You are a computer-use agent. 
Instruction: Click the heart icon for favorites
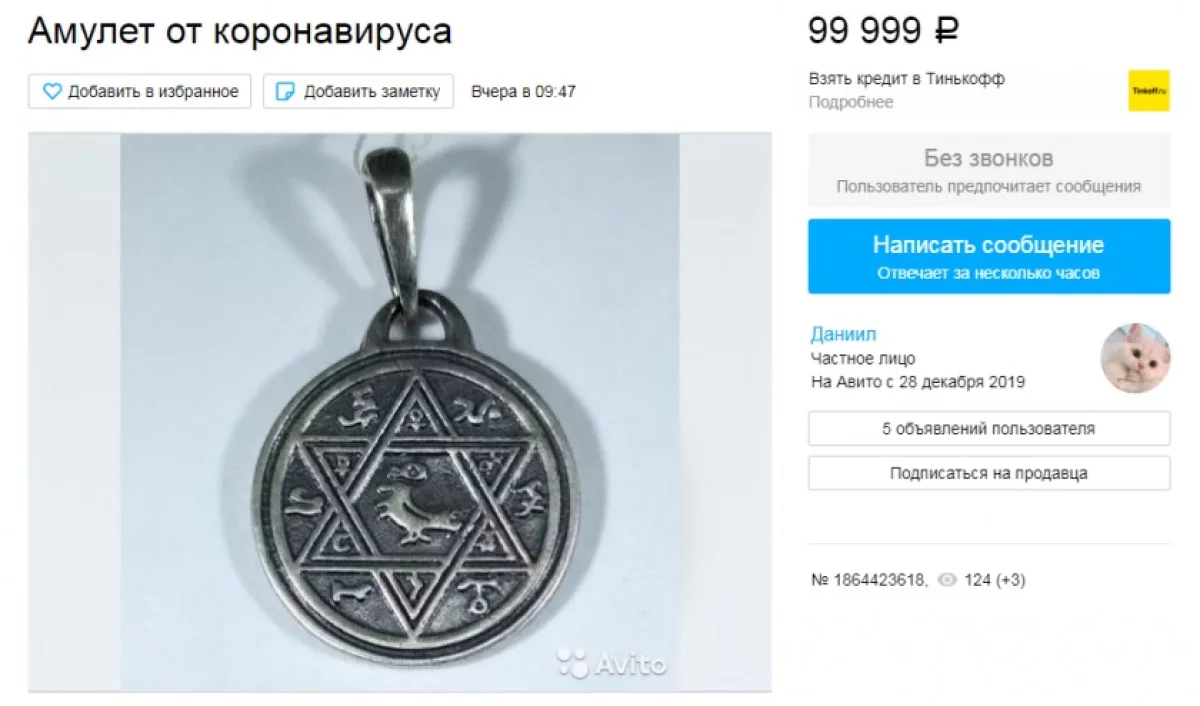point(52,92)
